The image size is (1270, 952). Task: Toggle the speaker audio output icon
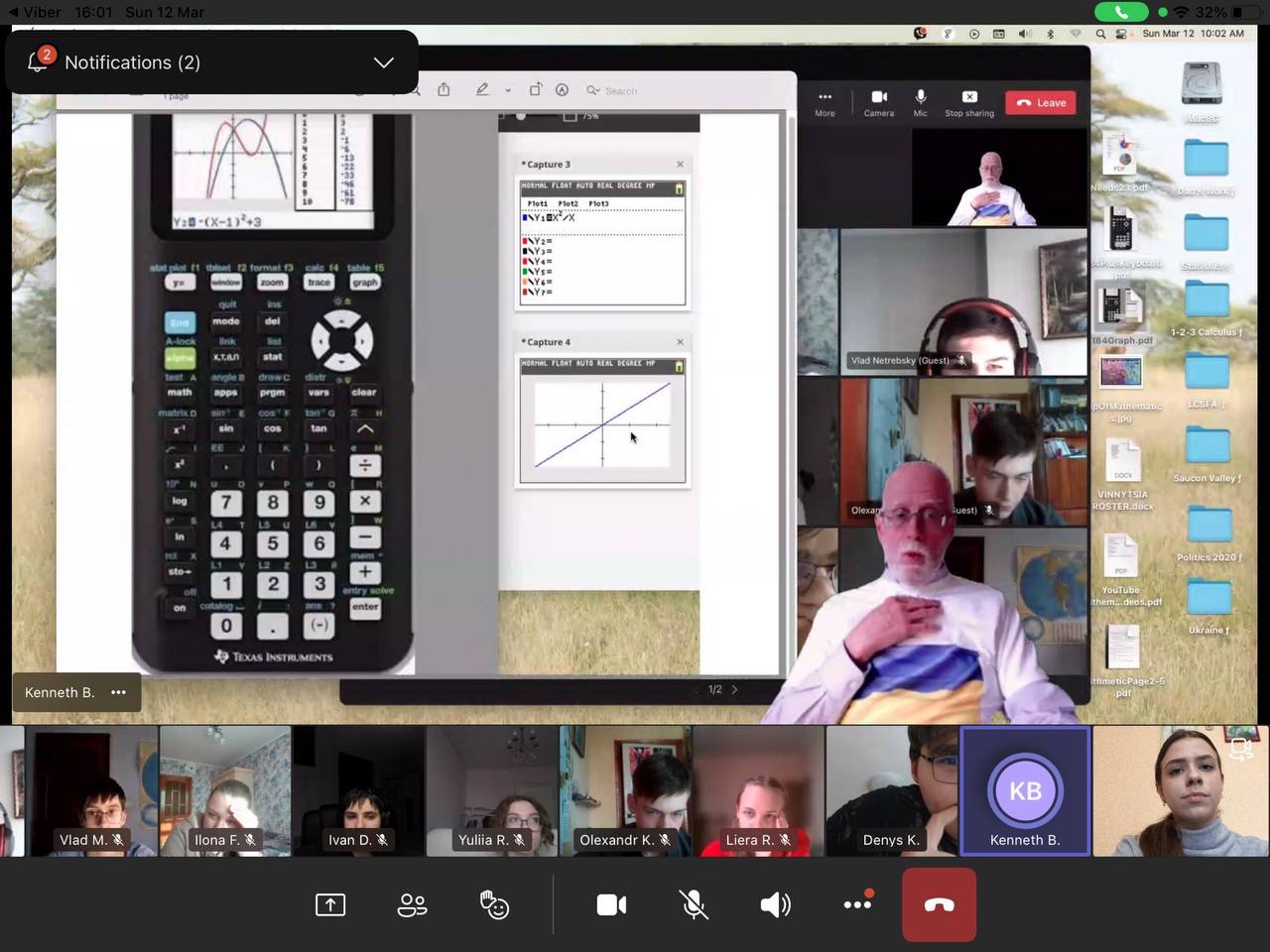click(775, 904)
